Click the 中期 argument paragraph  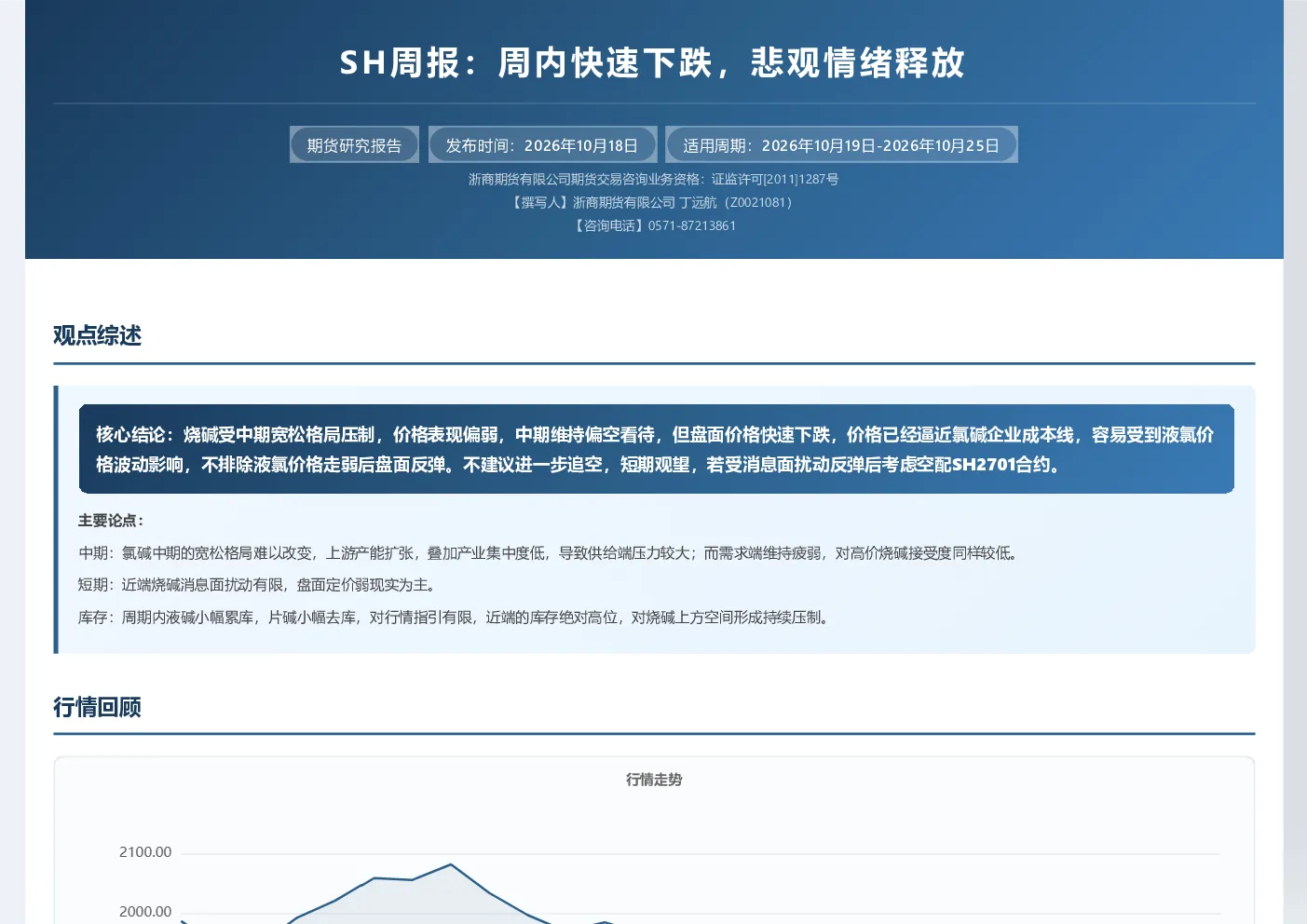tap(550, 553)
